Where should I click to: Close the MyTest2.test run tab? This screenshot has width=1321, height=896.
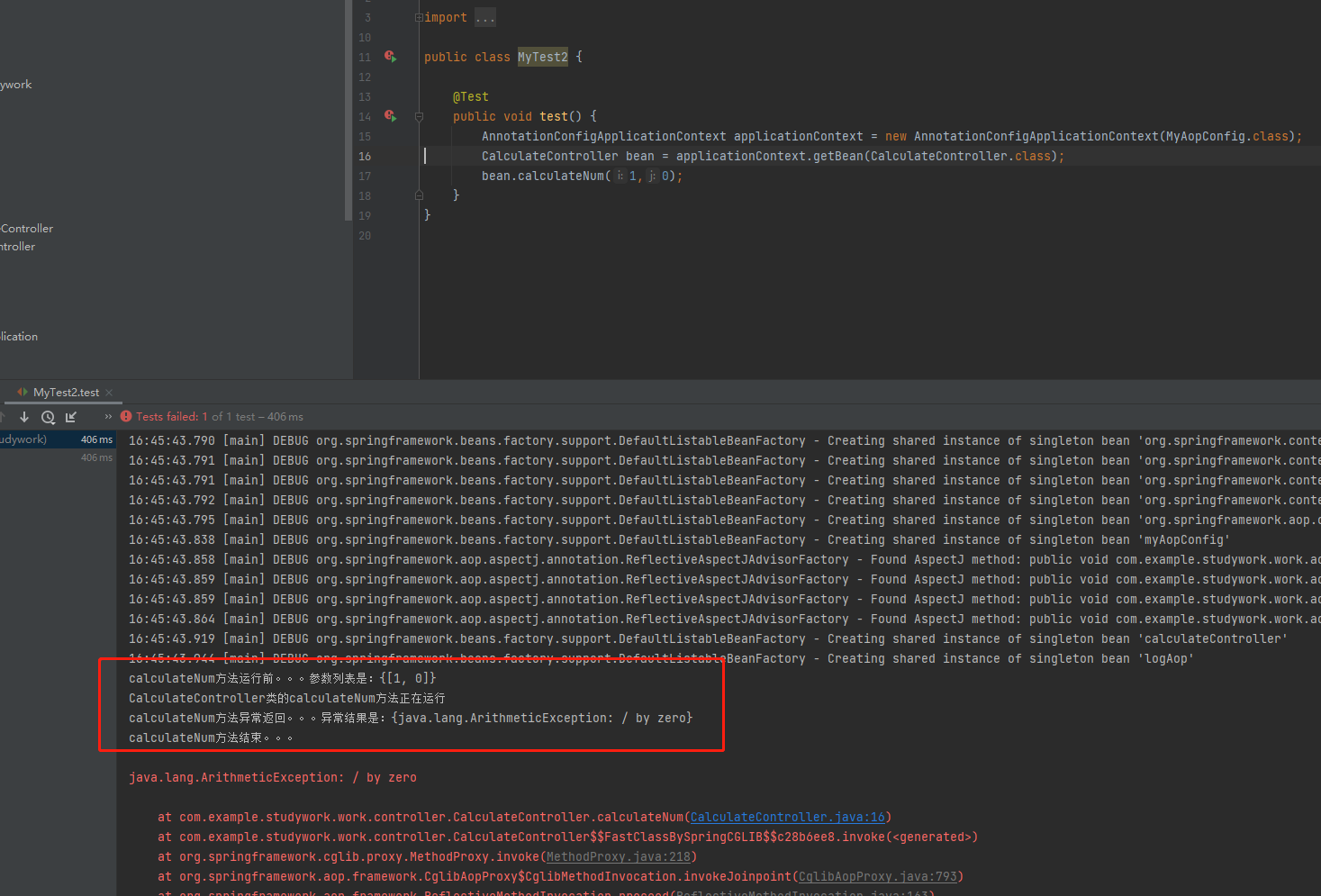click(x=109, y=393)
